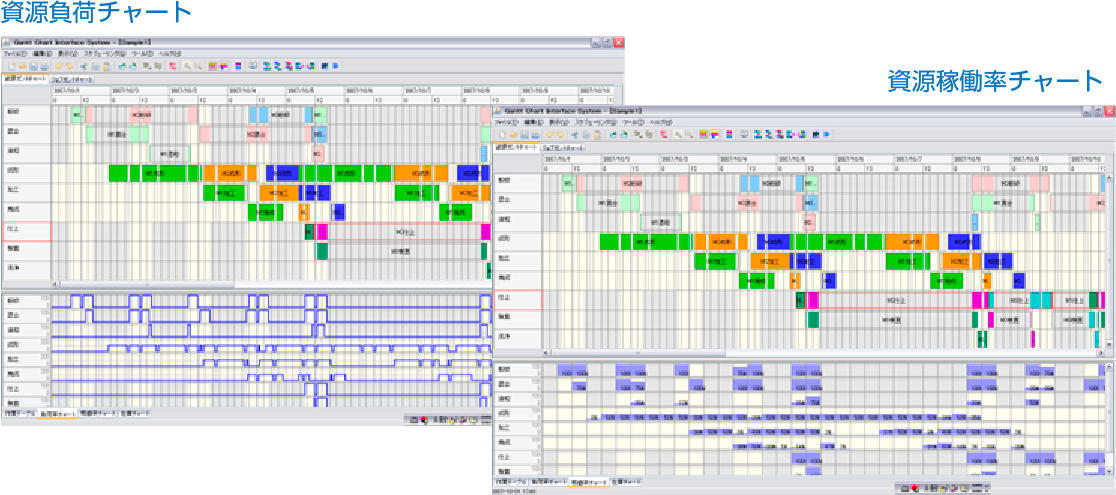Screen dimensions: 1116x495
Task: Open ヘルプ menu in back window
Action: (x=169, y=53)
